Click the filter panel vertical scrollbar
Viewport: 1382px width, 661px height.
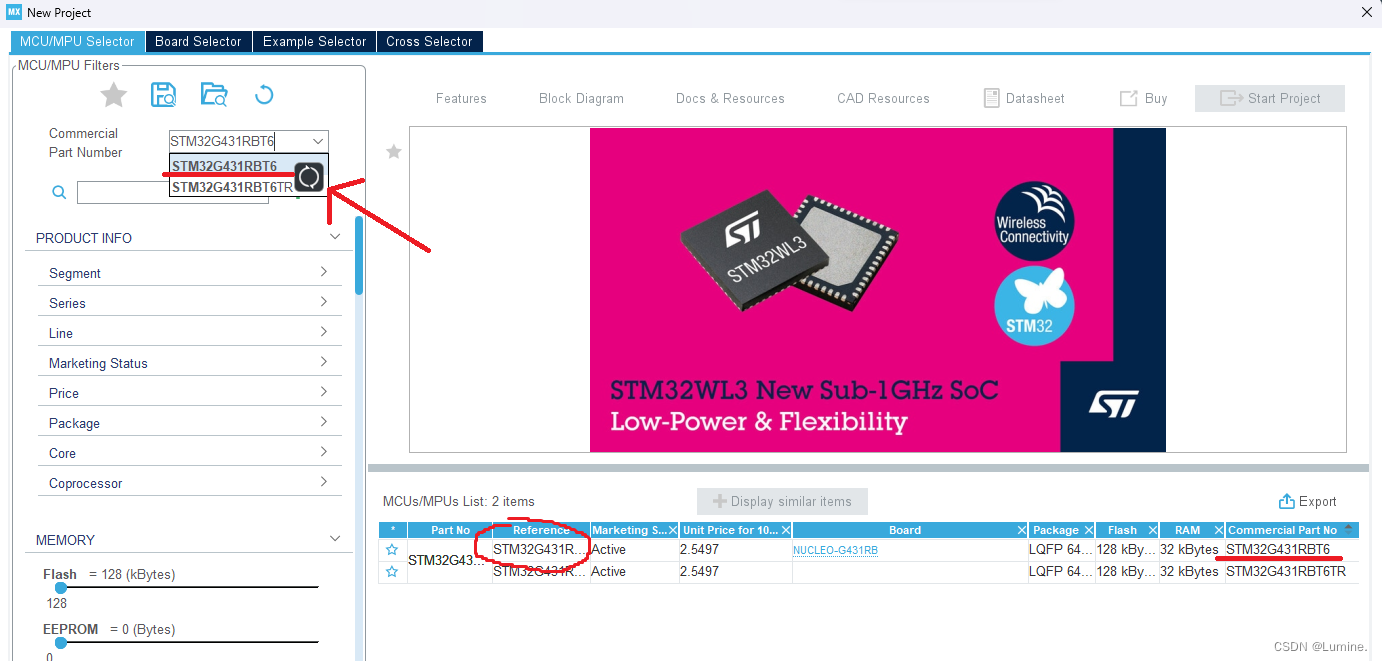point(359,255)
